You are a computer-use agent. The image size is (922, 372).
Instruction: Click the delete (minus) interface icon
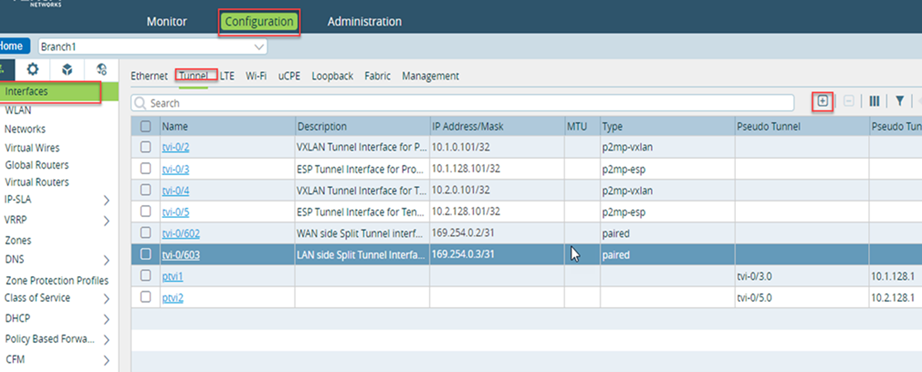[848, 101]
